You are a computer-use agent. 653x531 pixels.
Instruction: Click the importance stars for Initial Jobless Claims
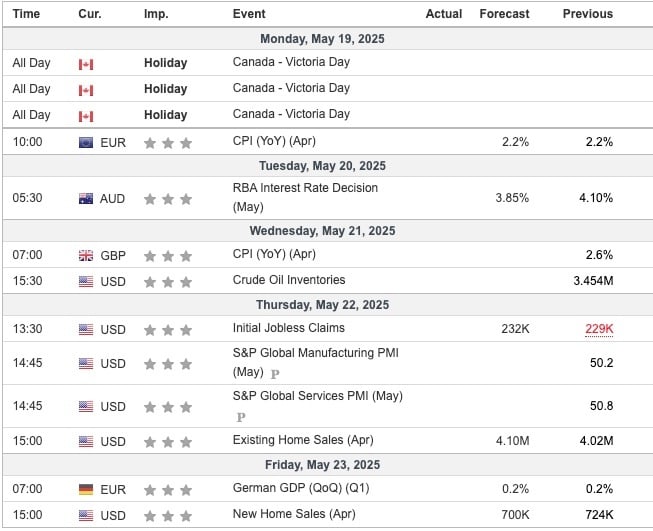pyautogui.click(x=168, y=330)
